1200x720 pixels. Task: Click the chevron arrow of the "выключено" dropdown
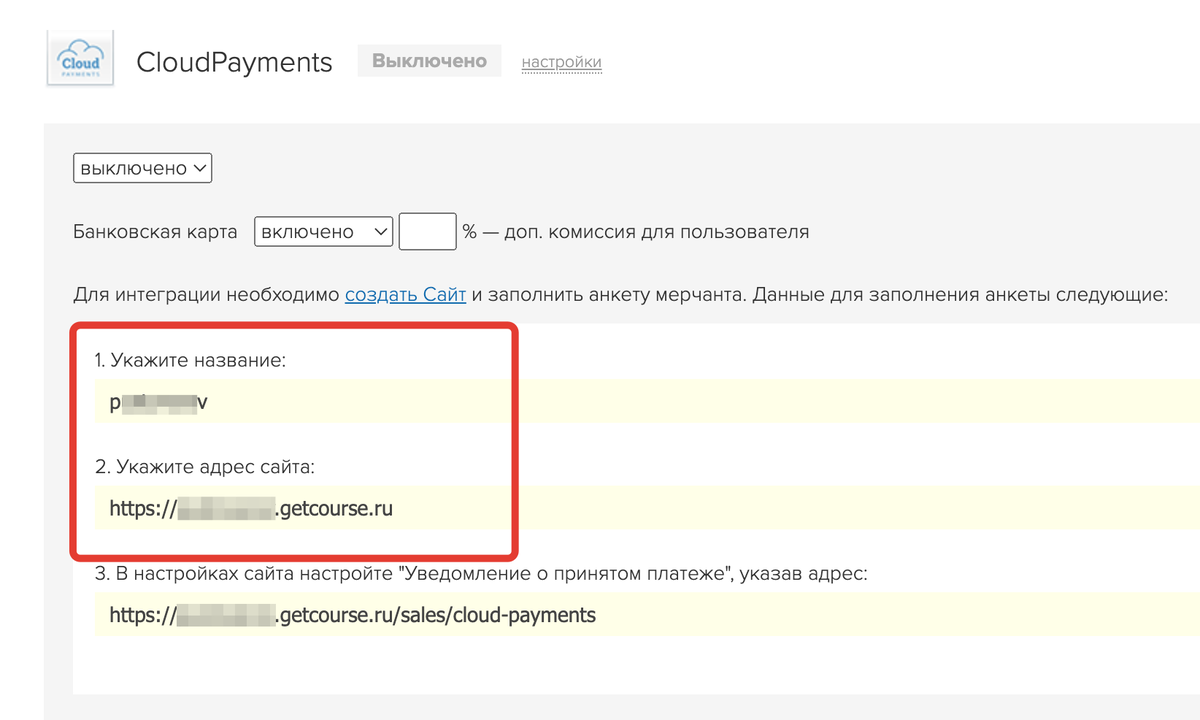pos(200,168)
